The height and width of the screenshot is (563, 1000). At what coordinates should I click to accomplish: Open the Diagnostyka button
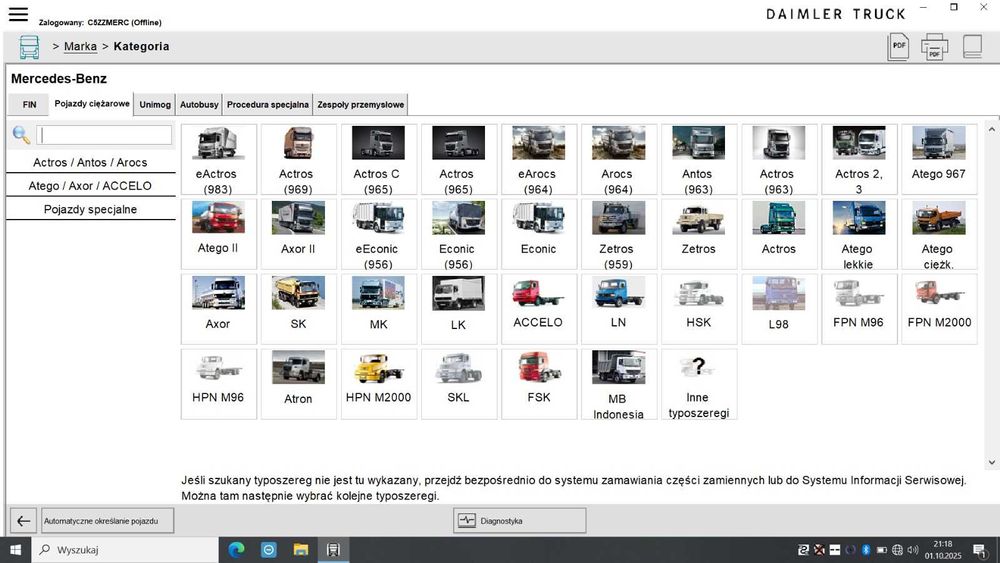[519, 521]
